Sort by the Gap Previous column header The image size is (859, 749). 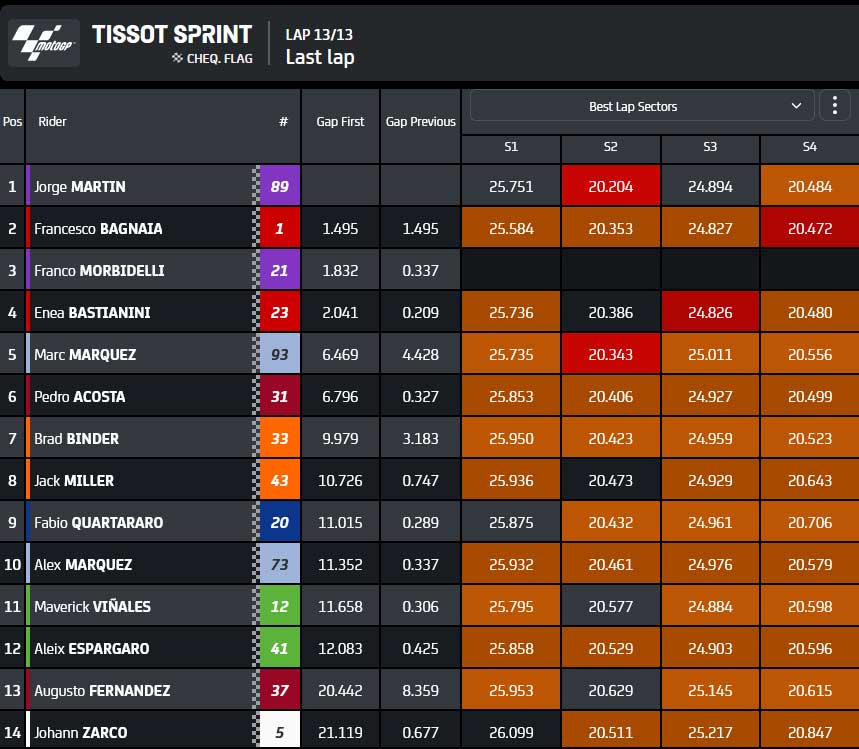420,122
